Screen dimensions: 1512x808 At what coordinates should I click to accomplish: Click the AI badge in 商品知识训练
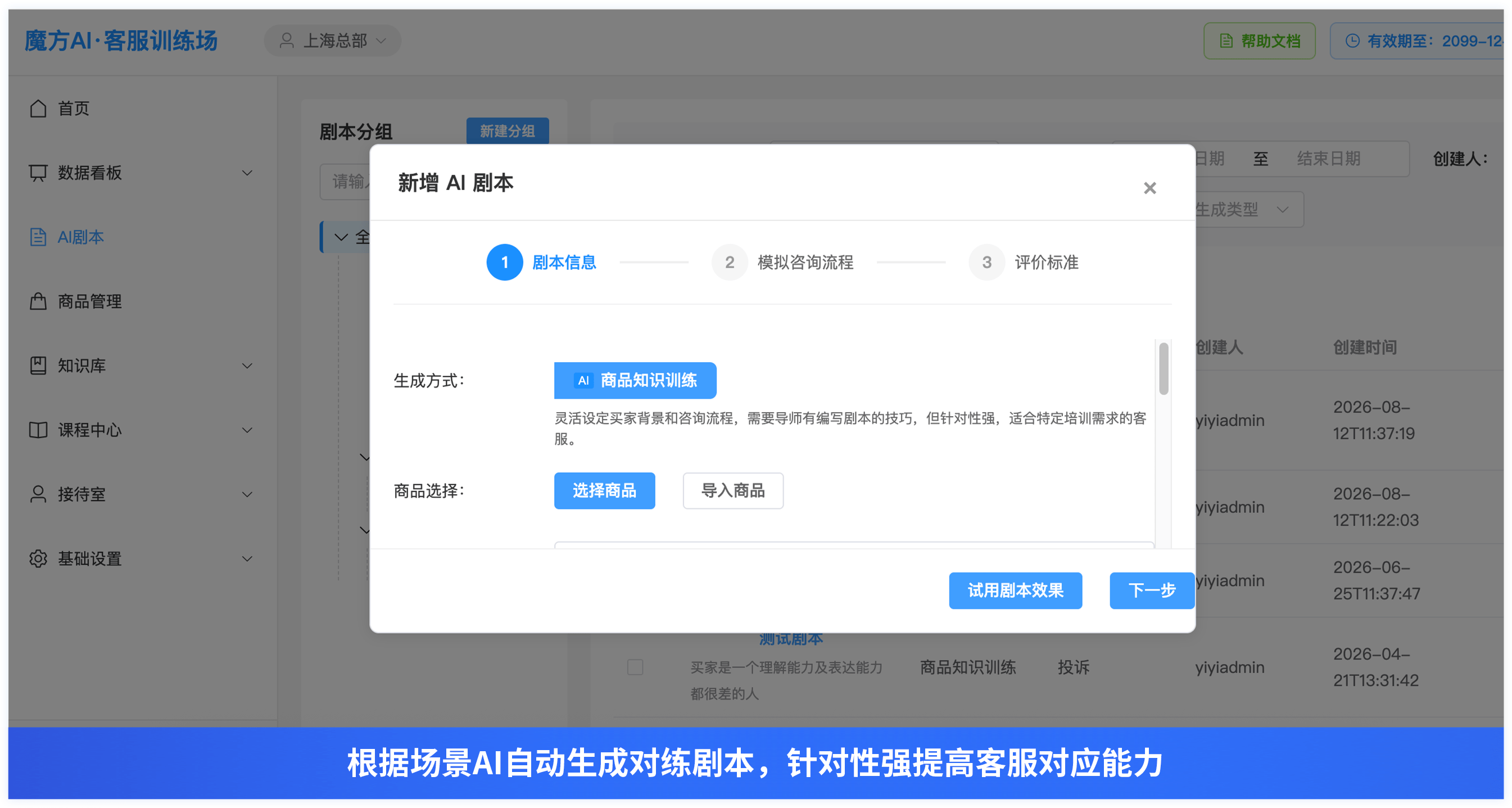(x=583, y=381)
